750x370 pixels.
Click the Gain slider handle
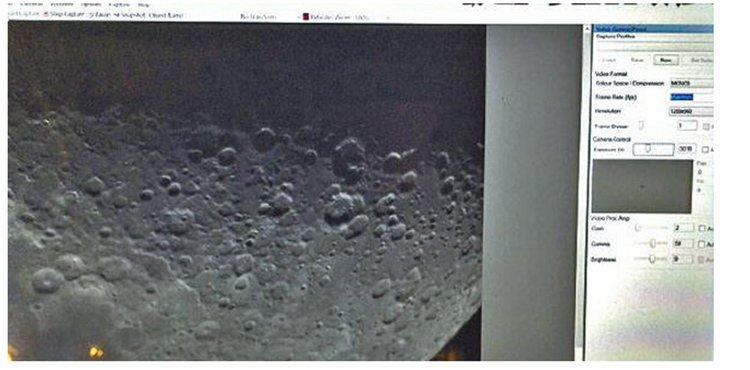[638, 229]
